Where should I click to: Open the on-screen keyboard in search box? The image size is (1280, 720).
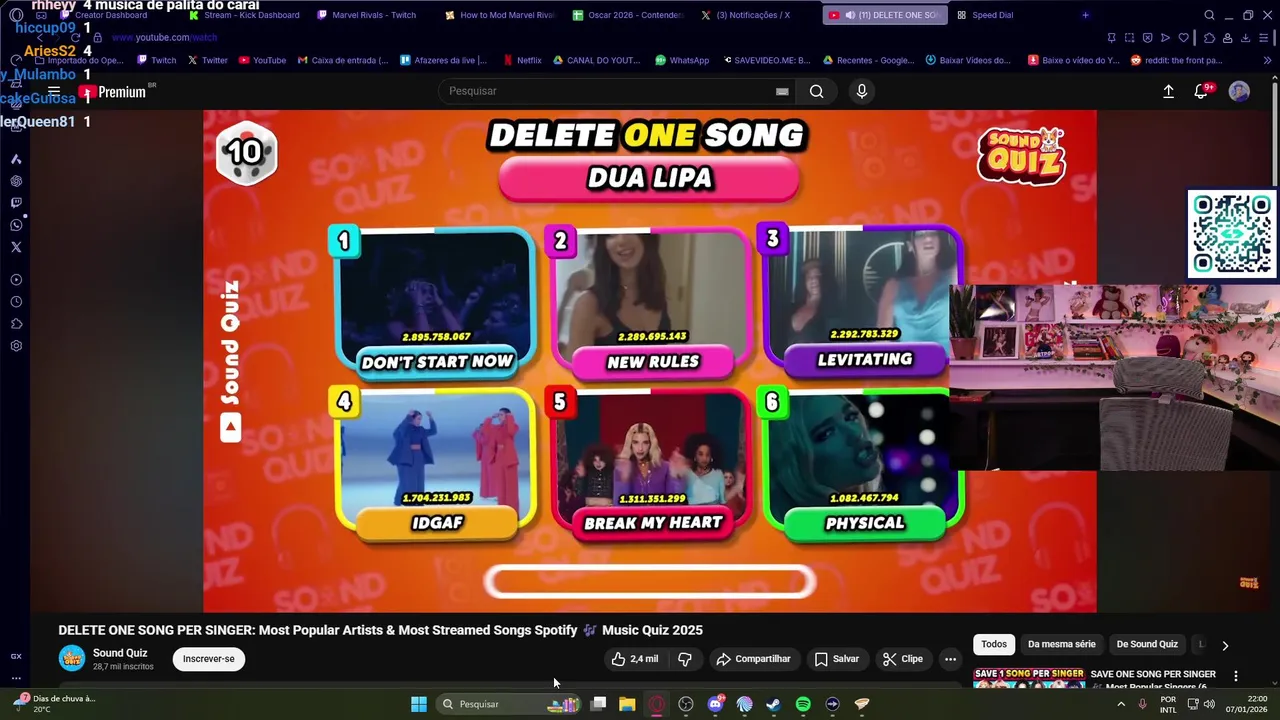tap(782, 91)
